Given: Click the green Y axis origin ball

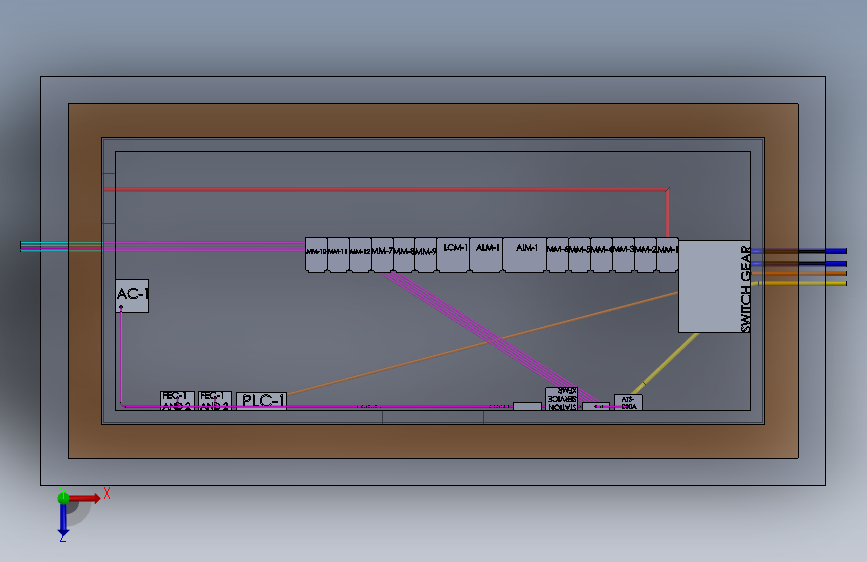Looking at the screenshot, I should click(x=63, y=498).
